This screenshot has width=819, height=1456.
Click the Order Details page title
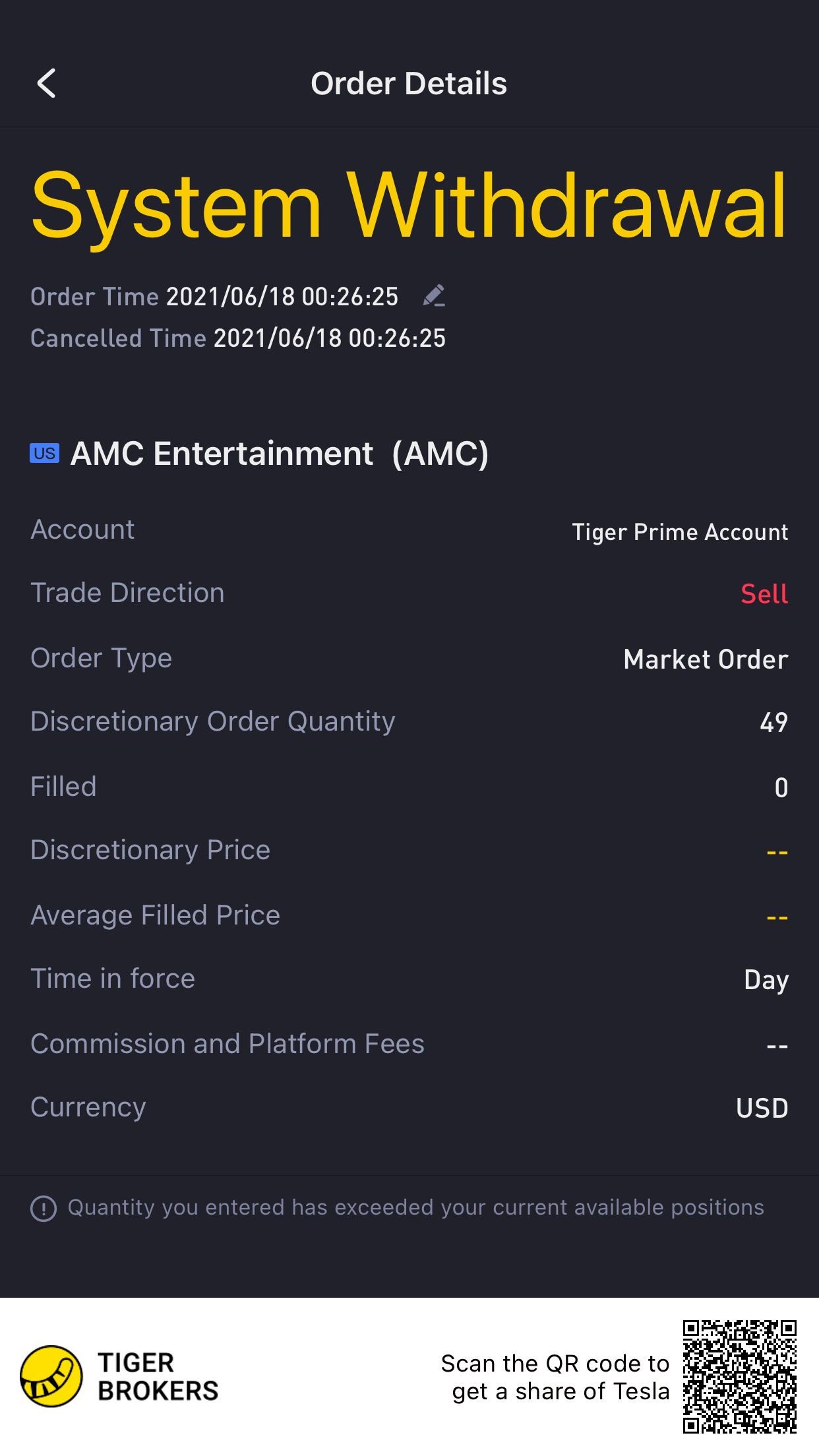click(409, 84)
